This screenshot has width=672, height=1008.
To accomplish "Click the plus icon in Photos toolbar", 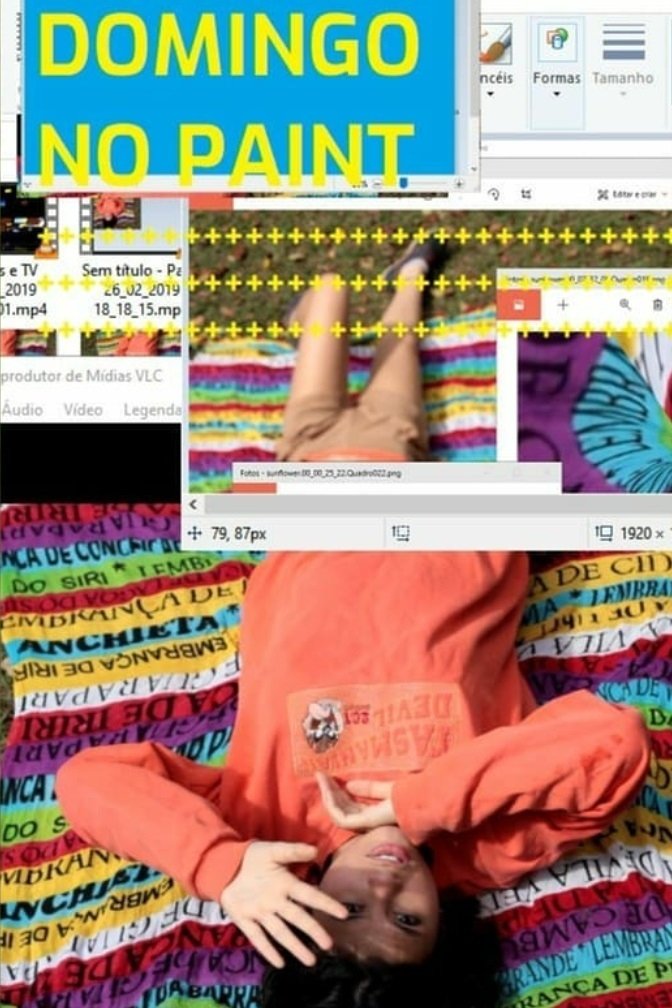I will [562, 304].
